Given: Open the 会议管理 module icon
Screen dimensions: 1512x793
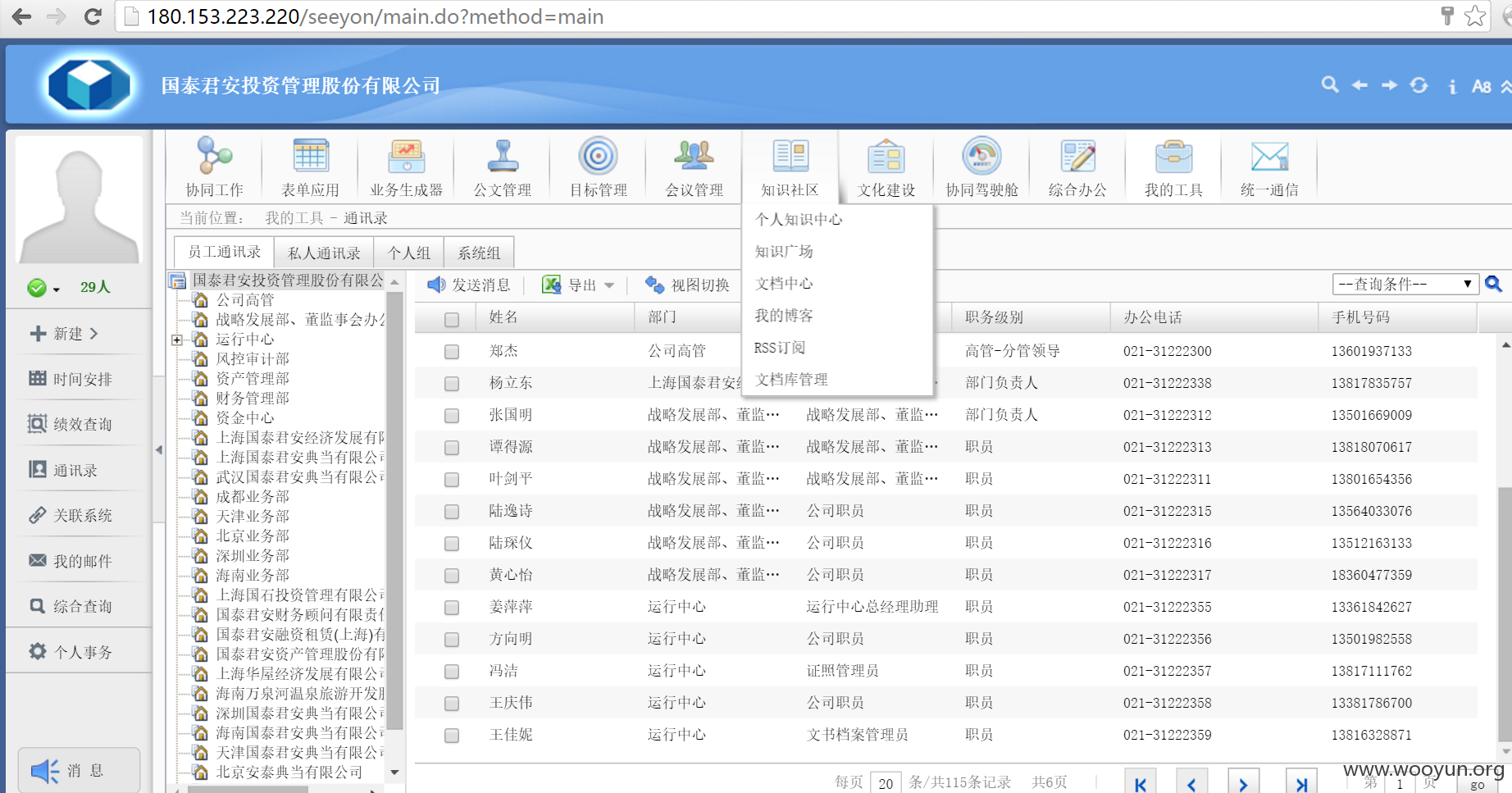Looking at the screenshot, I should coord(695,156).
